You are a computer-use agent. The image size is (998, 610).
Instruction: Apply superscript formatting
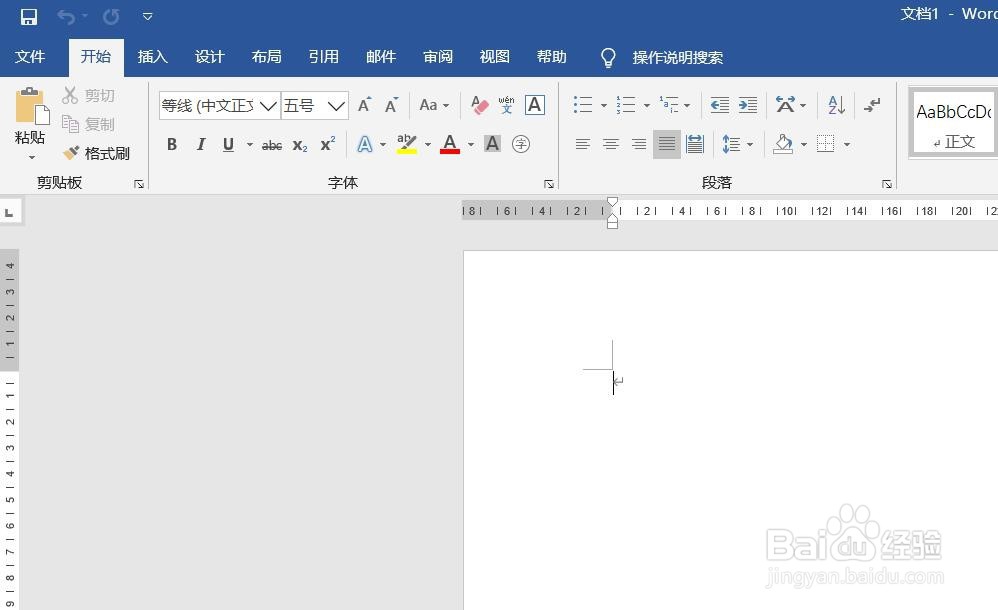(x=326, y=144)
